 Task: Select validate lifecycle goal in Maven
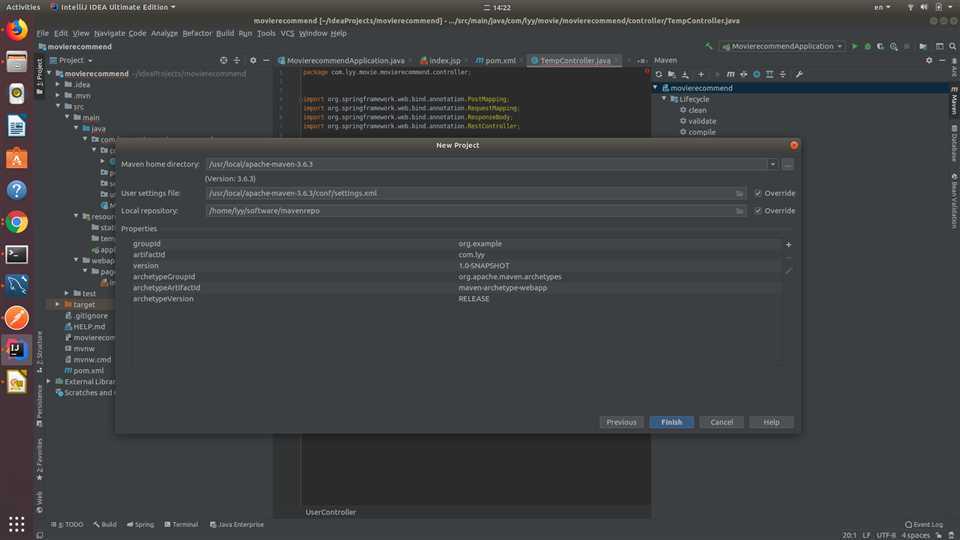(702, 121)
